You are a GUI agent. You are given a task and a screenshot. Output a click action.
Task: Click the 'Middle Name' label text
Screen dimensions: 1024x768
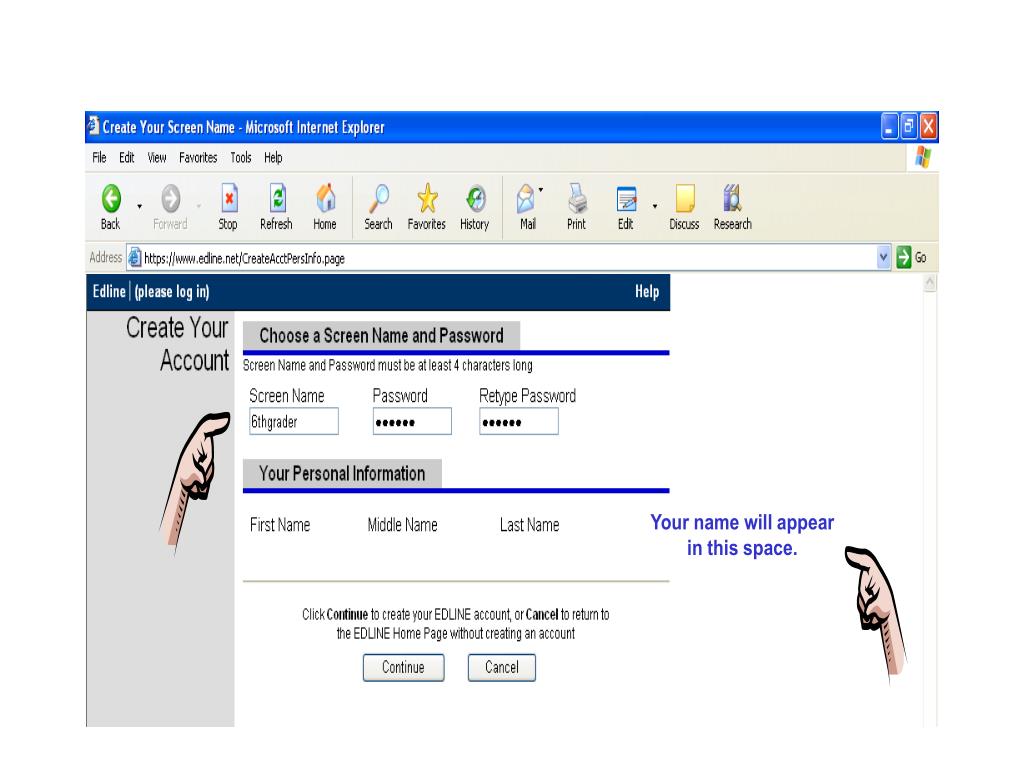point(402,524)
